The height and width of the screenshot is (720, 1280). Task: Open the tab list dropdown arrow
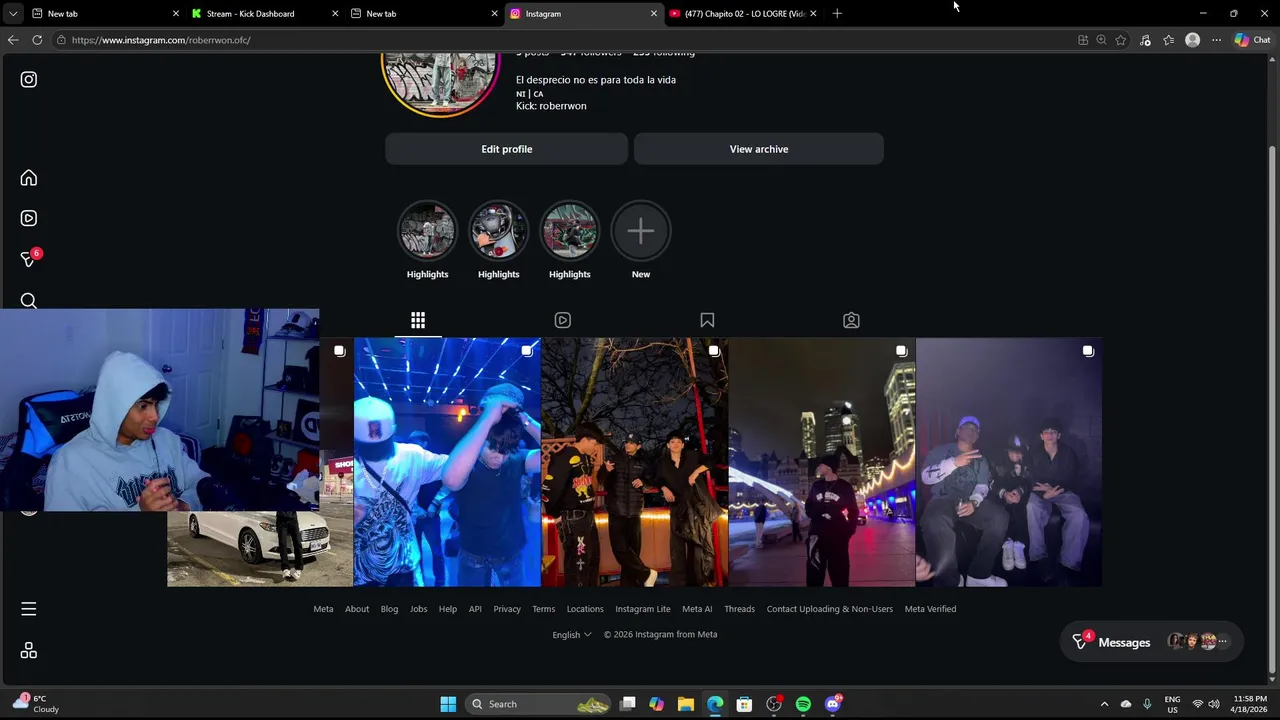click(x=13, y=14)
